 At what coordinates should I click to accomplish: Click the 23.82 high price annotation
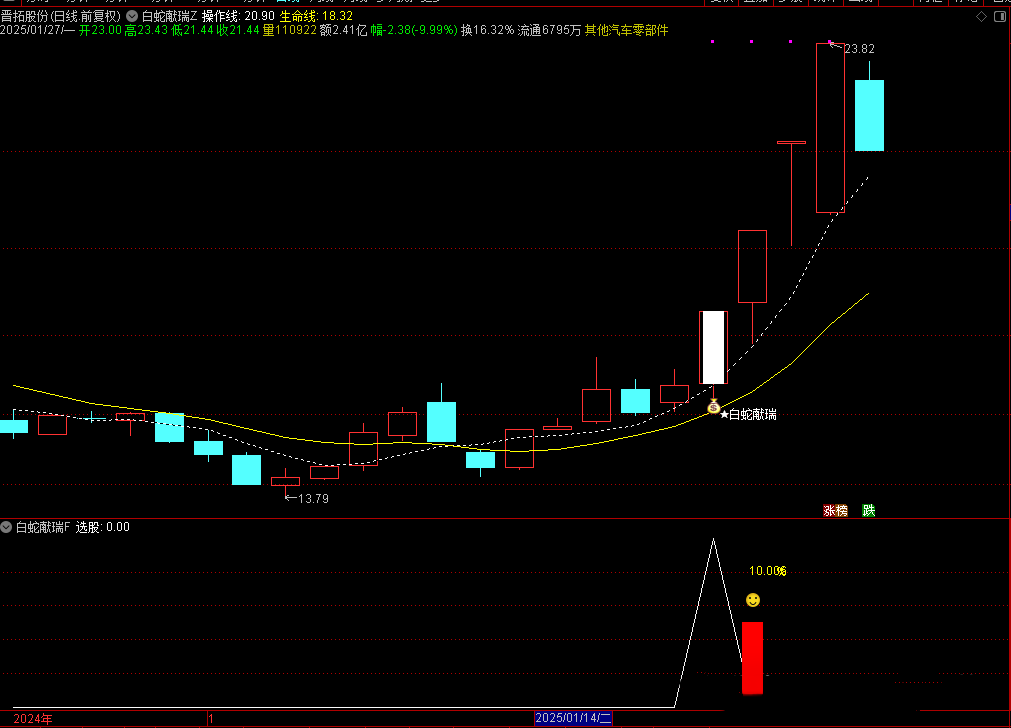coord(859,49)
